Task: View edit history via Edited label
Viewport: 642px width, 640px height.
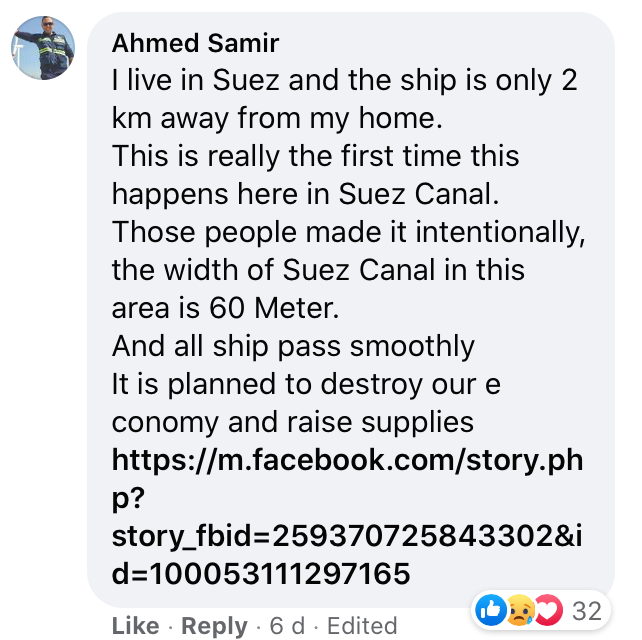Action: pyautogui.click(x=362, y=626)
